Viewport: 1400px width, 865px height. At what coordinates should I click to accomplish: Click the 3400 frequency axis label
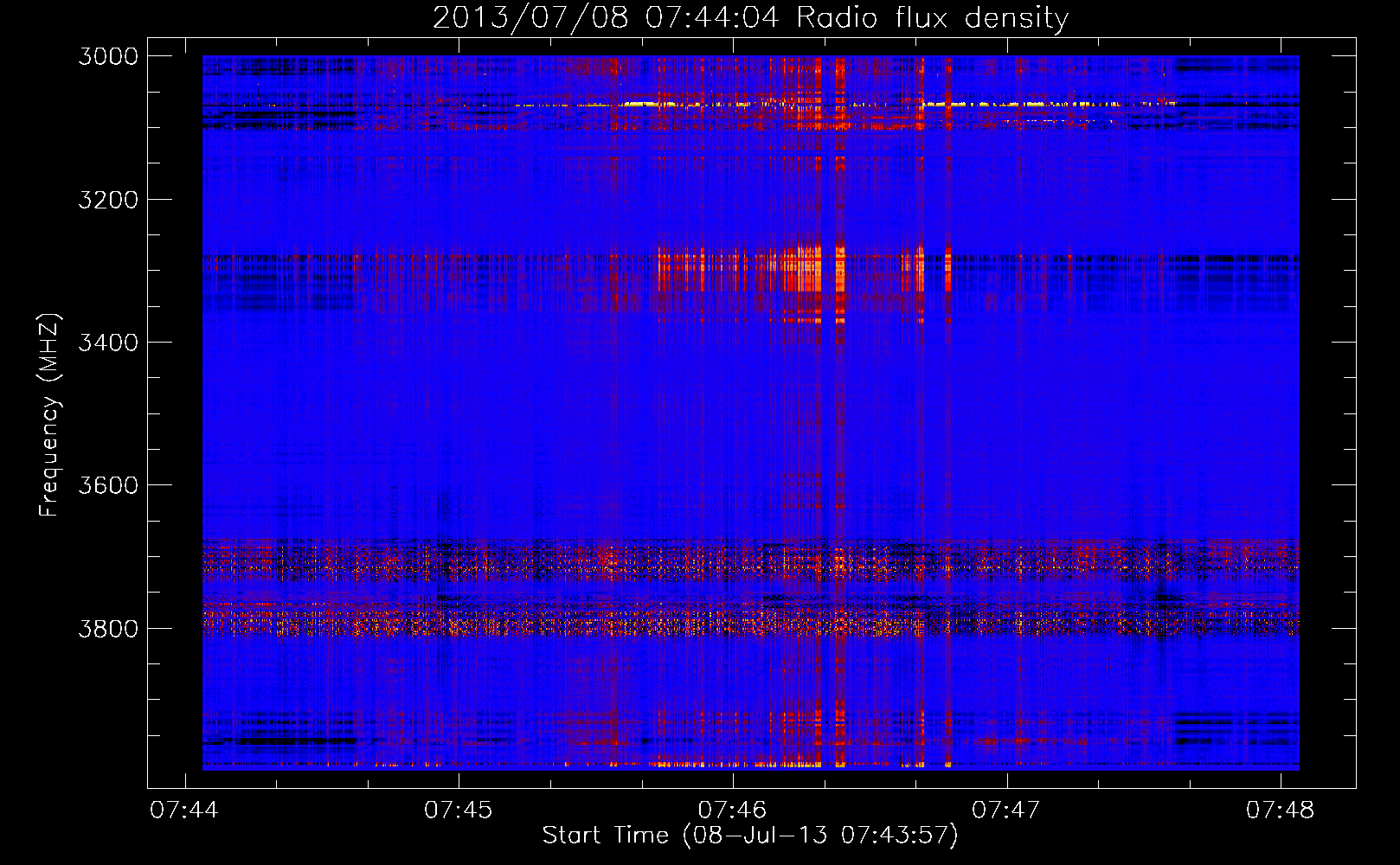108,343
